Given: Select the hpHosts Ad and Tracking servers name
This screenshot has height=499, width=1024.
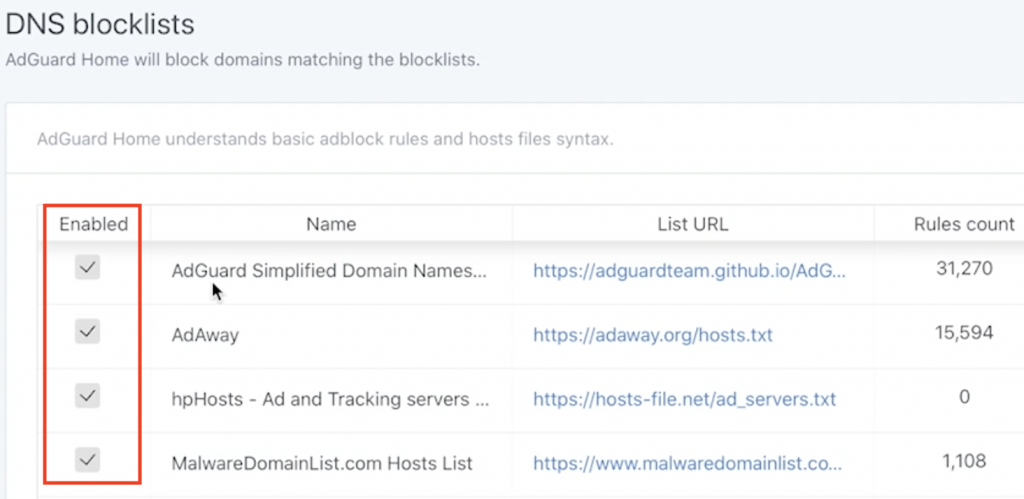Looking at the screenshot, I should click(330, 399).
